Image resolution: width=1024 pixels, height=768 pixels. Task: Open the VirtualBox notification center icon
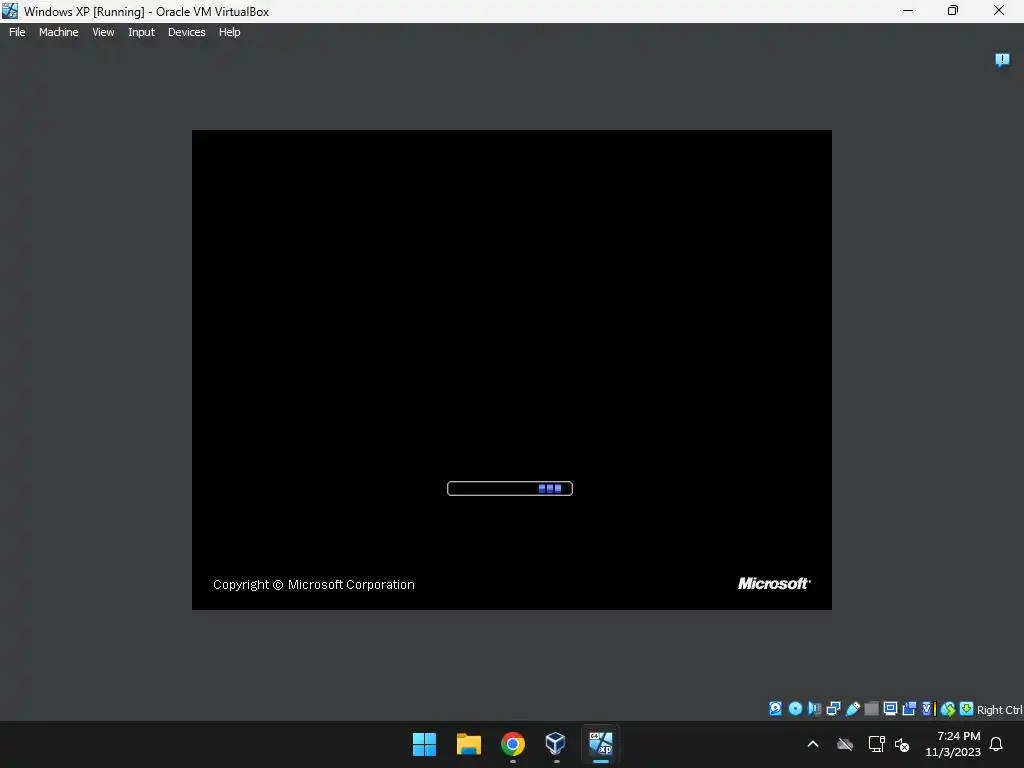click(1002, 60)
